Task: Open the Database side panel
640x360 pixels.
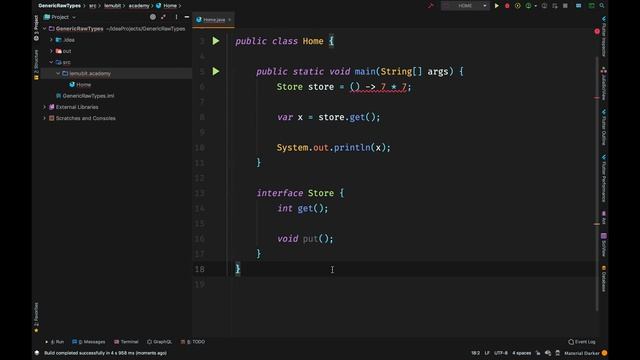Action: pyautogui.click(x=604, y=279)
